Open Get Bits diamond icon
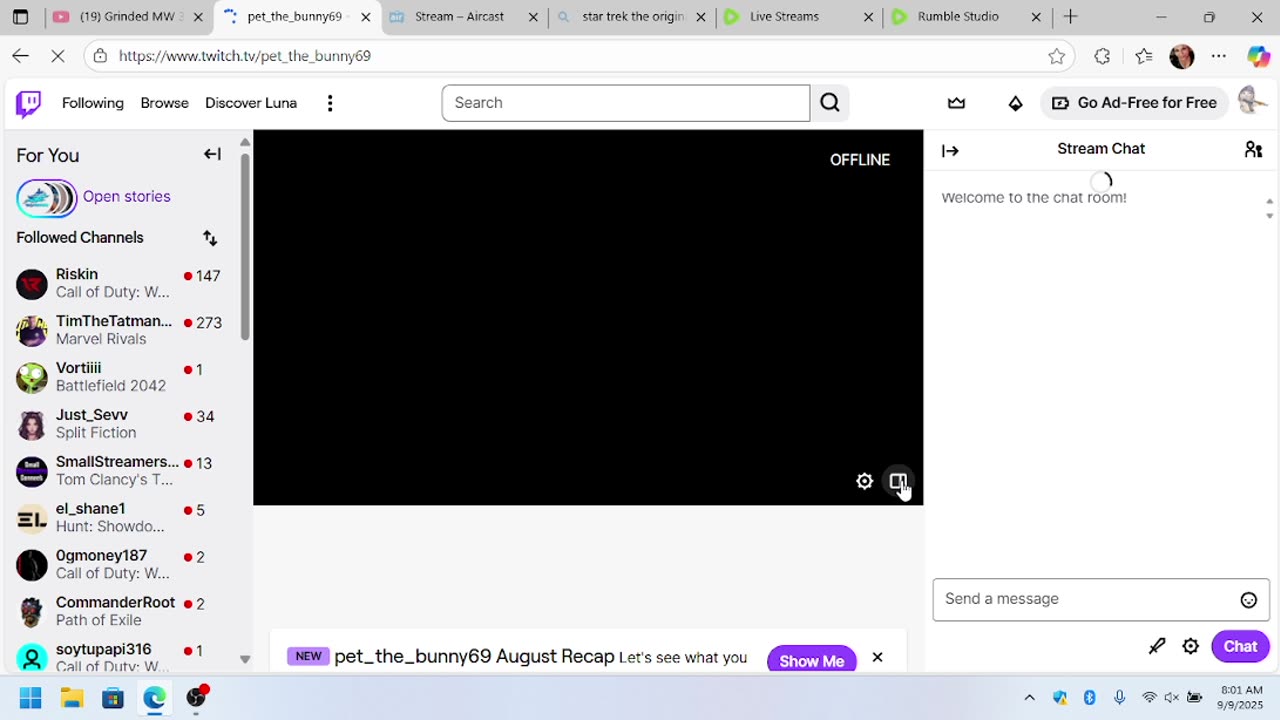Viewport: 1280px width, 720px height. [1015, 103]
